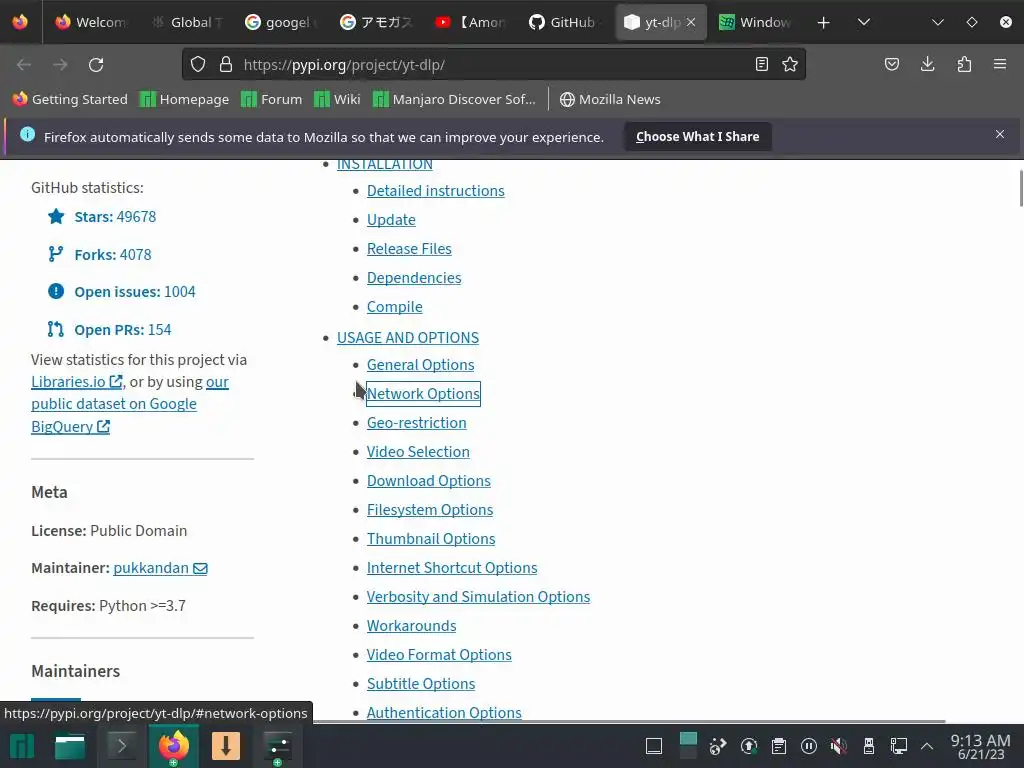Open tracking protection shield icon
The height and width of the screenshot is (768, 1024).
(x=198, y=65)
